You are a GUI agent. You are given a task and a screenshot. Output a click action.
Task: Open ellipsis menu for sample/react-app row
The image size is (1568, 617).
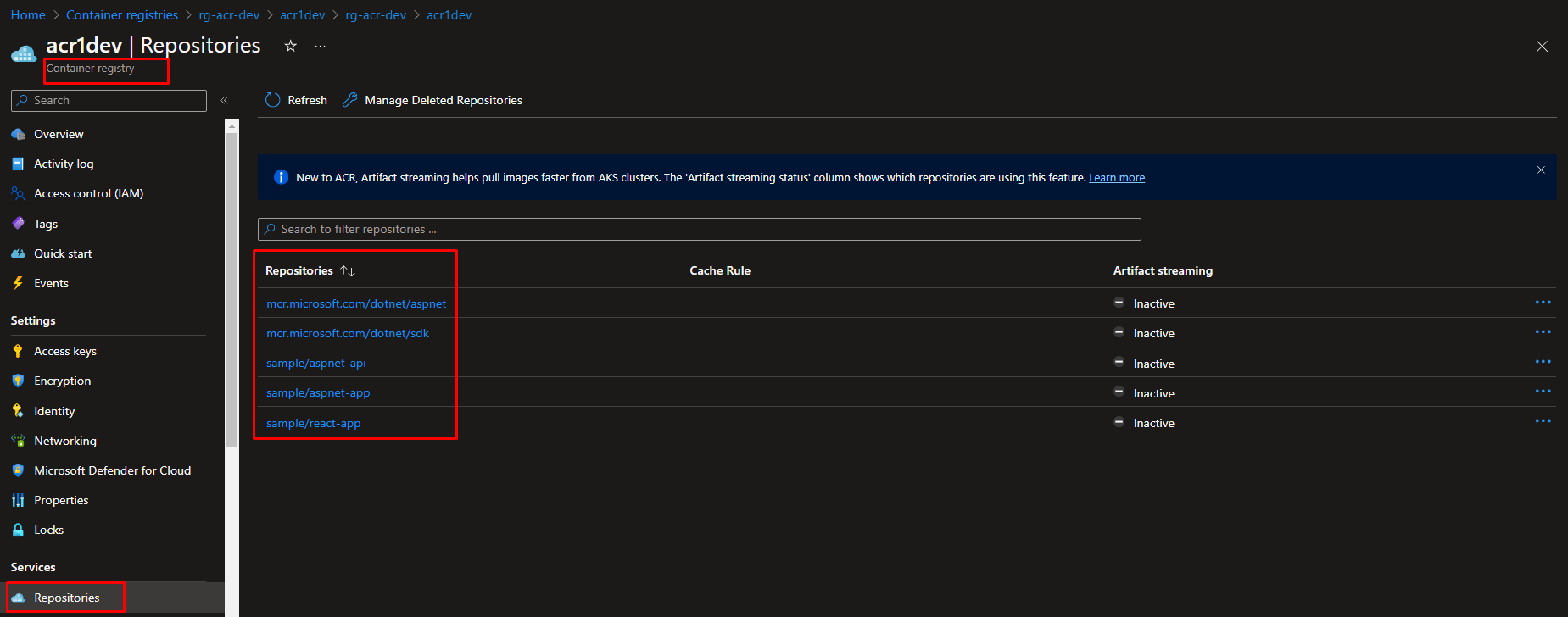click(x=1543, y=421)
